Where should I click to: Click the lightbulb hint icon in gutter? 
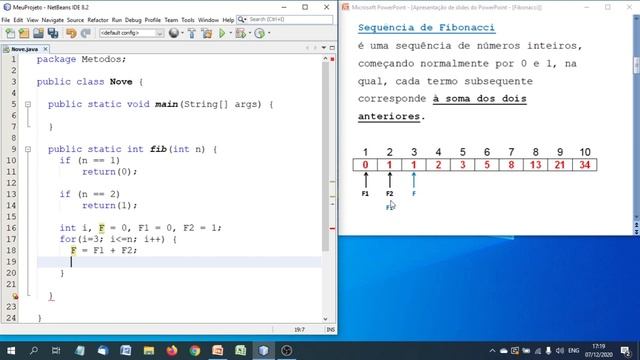point(15,296)
